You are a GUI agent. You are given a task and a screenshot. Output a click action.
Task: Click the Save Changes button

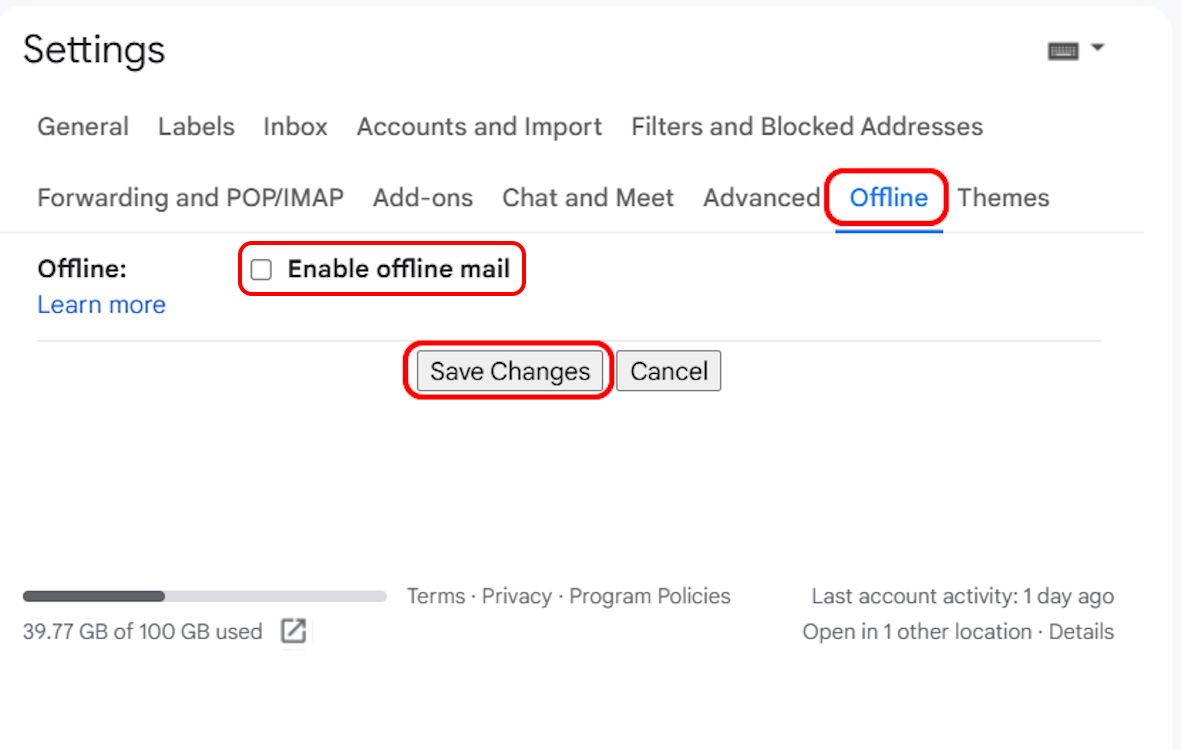(509, 370)
